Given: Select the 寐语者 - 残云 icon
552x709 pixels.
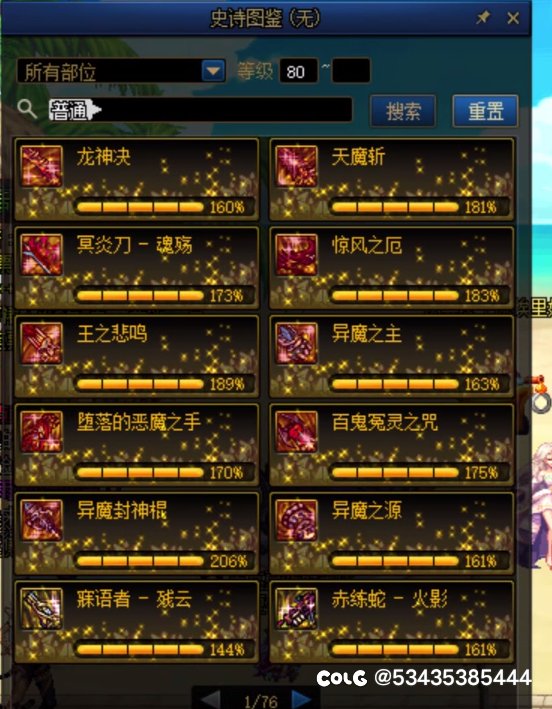Looking at the screenshot, I should tap(41, 609).
